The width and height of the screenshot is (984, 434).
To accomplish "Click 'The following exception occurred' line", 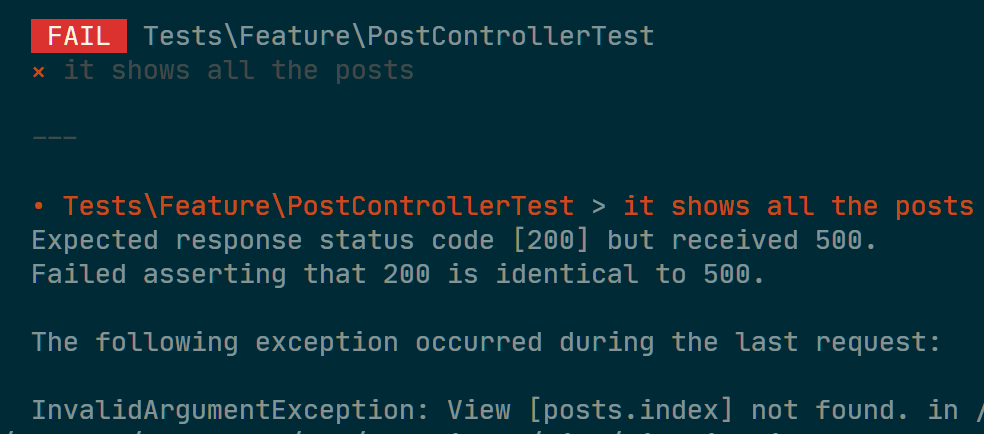I will tap(287, 342).
